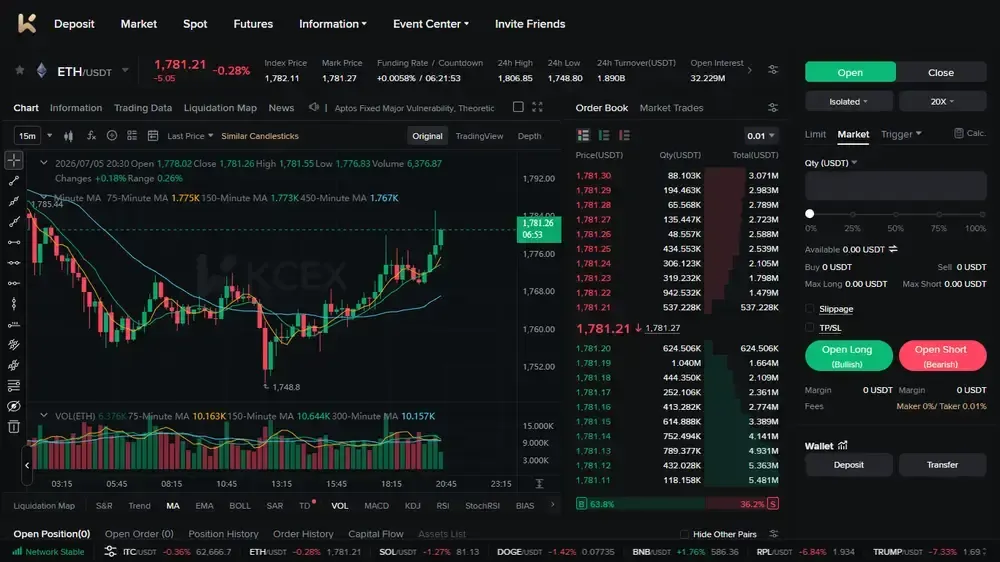Add ETH/USDT to favorites with star icon

(20, 70)
